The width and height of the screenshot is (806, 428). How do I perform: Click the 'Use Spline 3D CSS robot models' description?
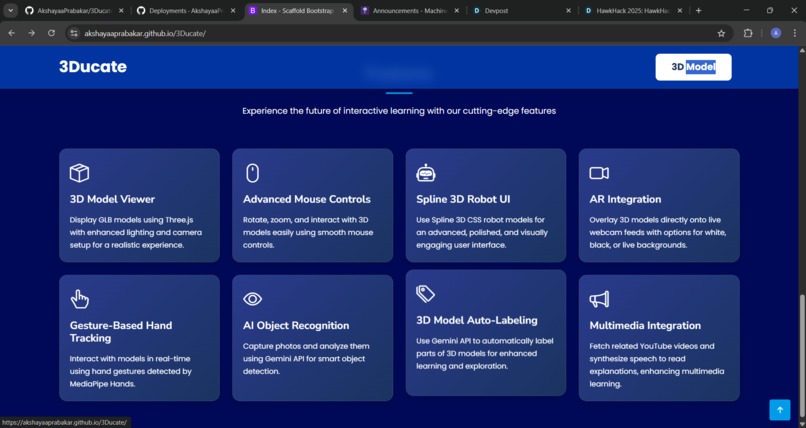[x=482, y=232]
